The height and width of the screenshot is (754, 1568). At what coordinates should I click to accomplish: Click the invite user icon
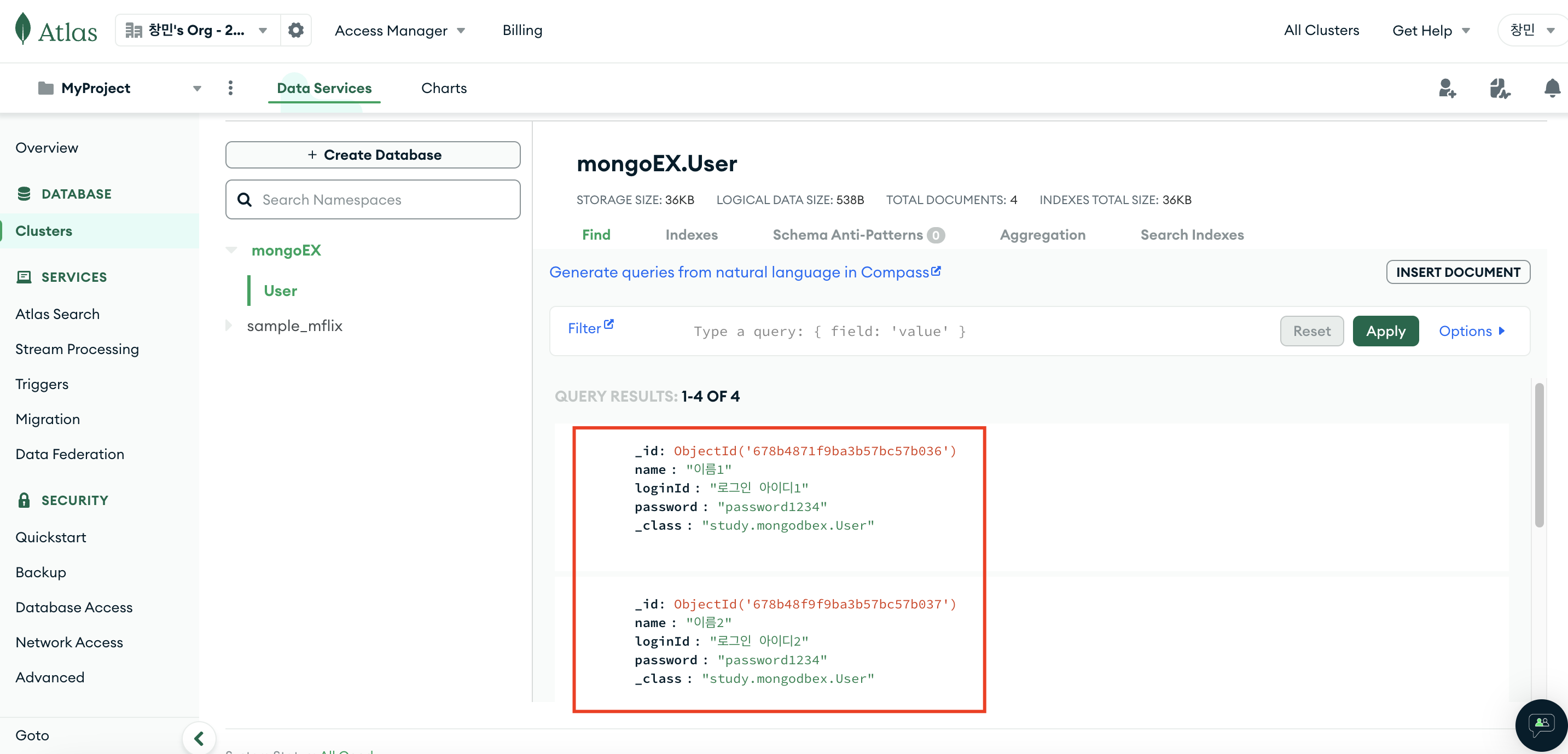click(x=1446, y=88)
